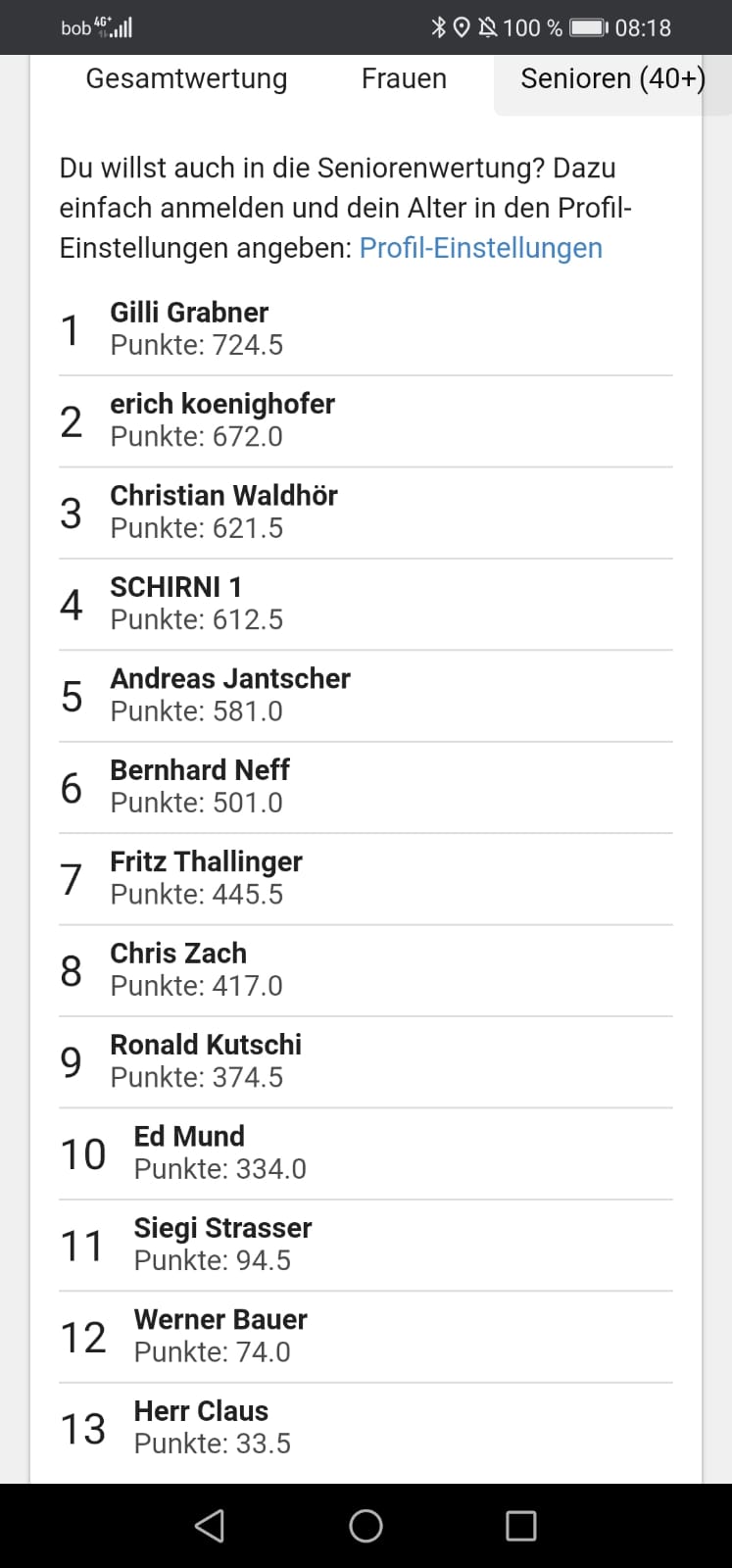Tap the Ed Mund entry at rank 10
The width and height of the screenshot is (732, 1568).
366,1153
